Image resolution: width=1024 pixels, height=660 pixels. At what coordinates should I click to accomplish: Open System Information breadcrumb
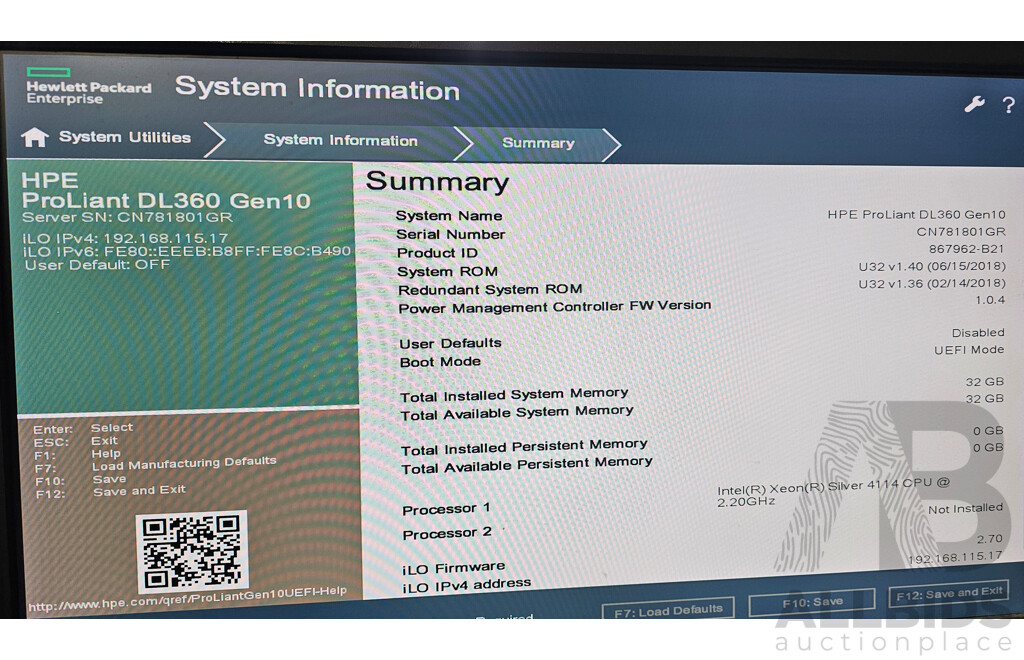coord(340,140)
